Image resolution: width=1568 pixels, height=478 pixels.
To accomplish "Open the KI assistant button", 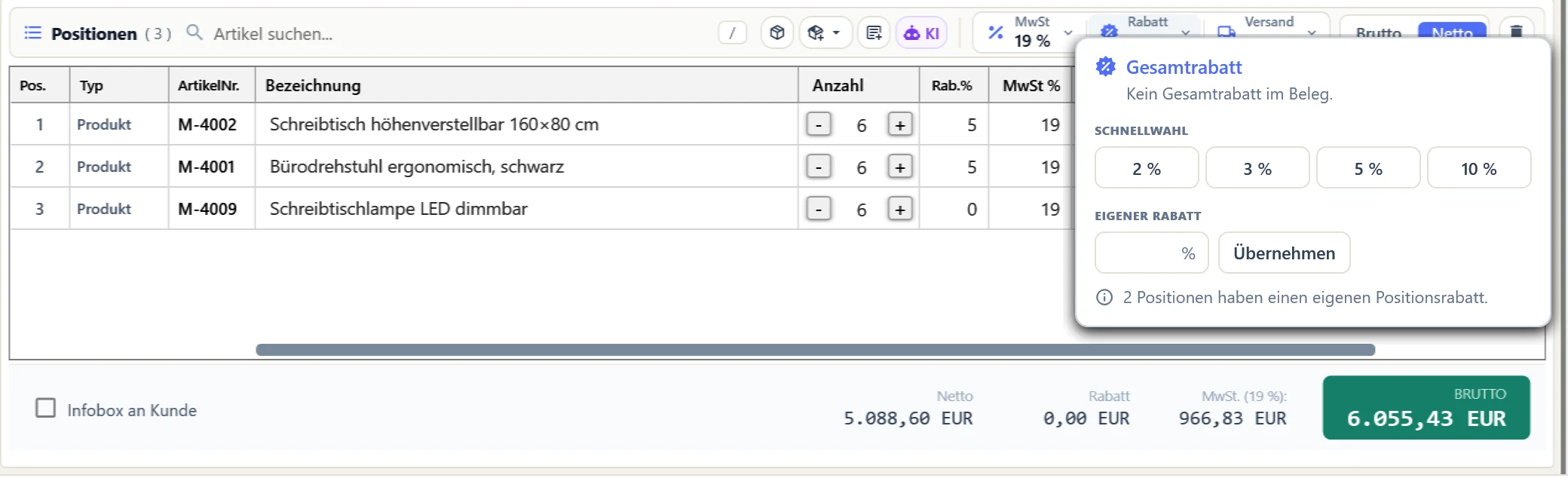I will tap(921, 33).
